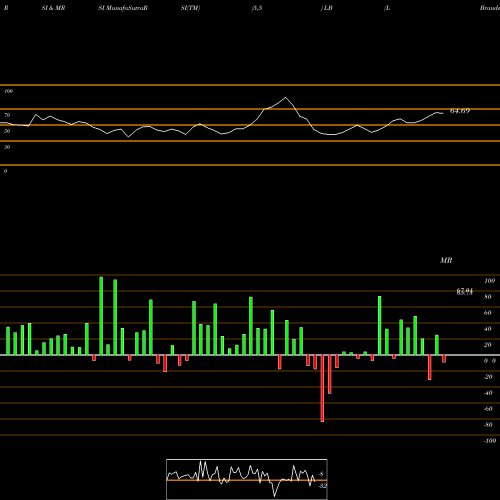Click the -32 label in mini chart
This screenshot has height=500, width=500.
click(322, 486)
